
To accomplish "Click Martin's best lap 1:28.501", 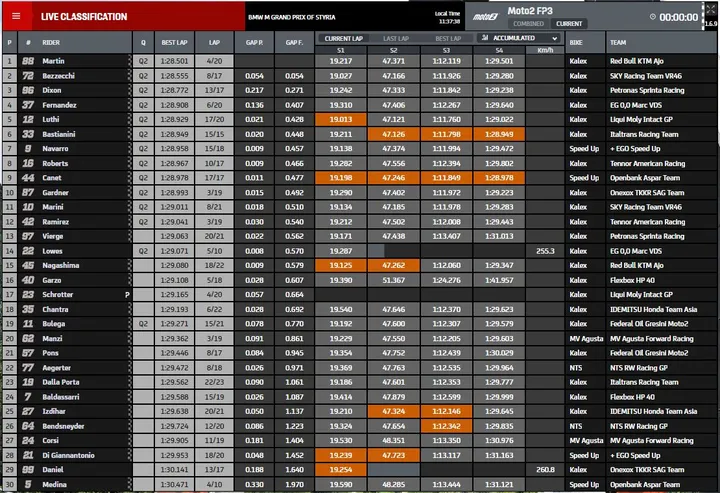I will pos(174,61).
